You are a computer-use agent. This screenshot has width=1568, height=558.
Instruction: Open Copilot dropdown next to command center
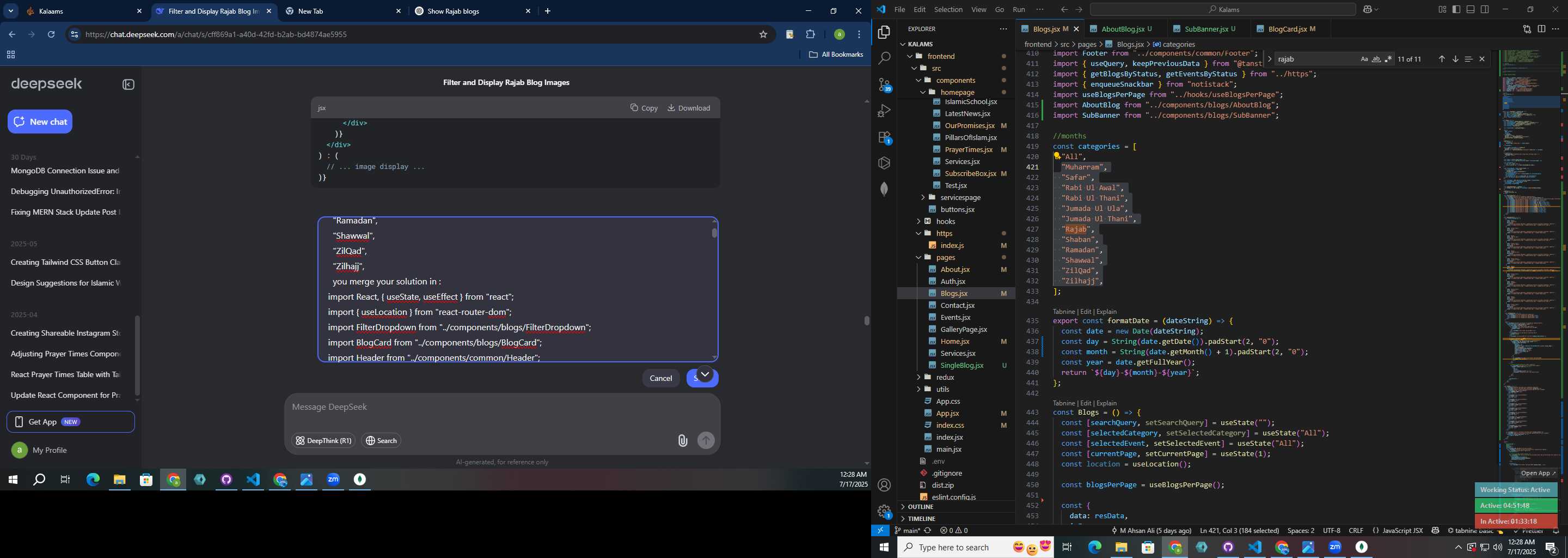pyautogui.click(x=1371, y=9)
